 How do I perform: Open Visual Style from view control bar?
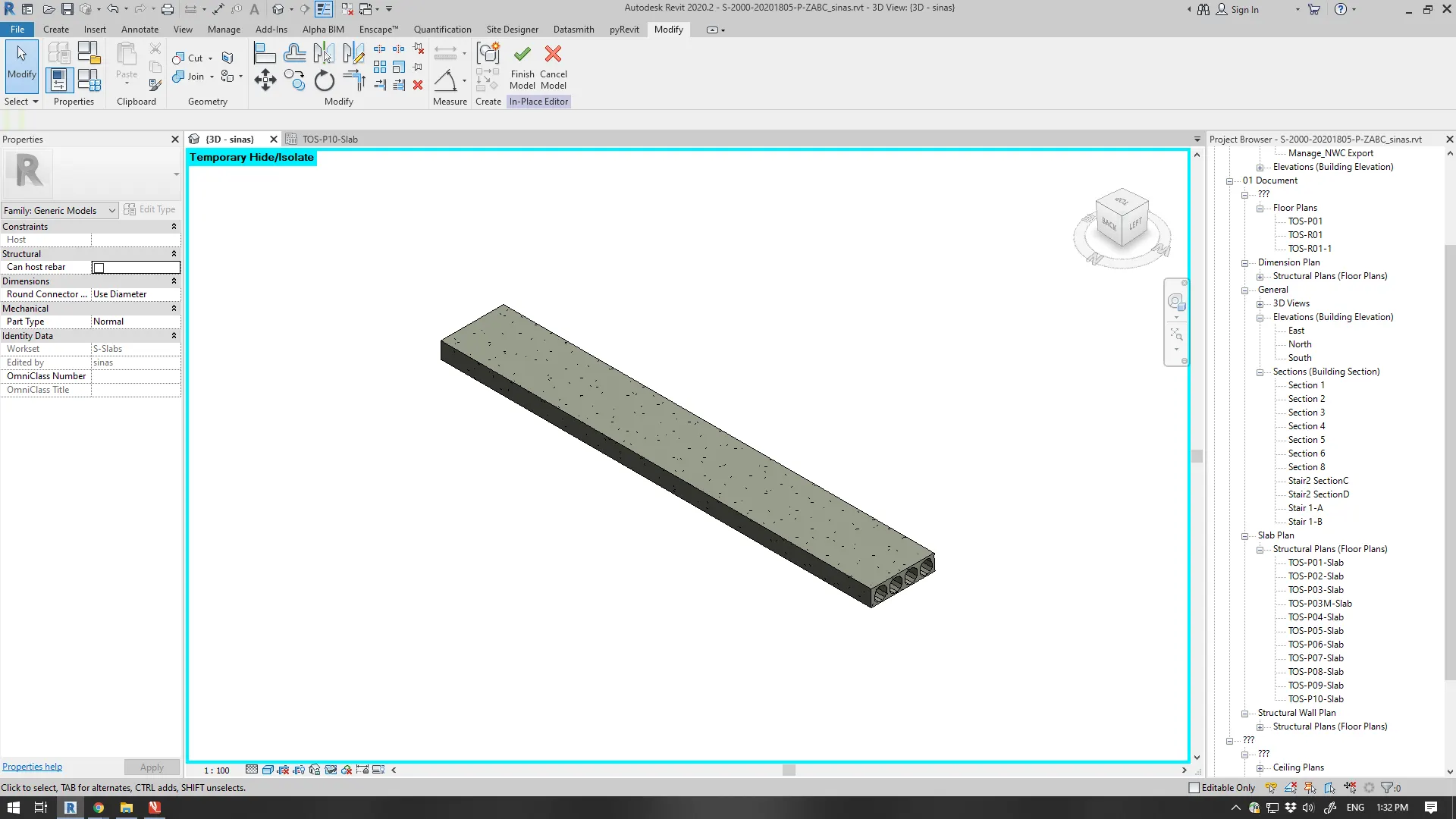[268, 770]
